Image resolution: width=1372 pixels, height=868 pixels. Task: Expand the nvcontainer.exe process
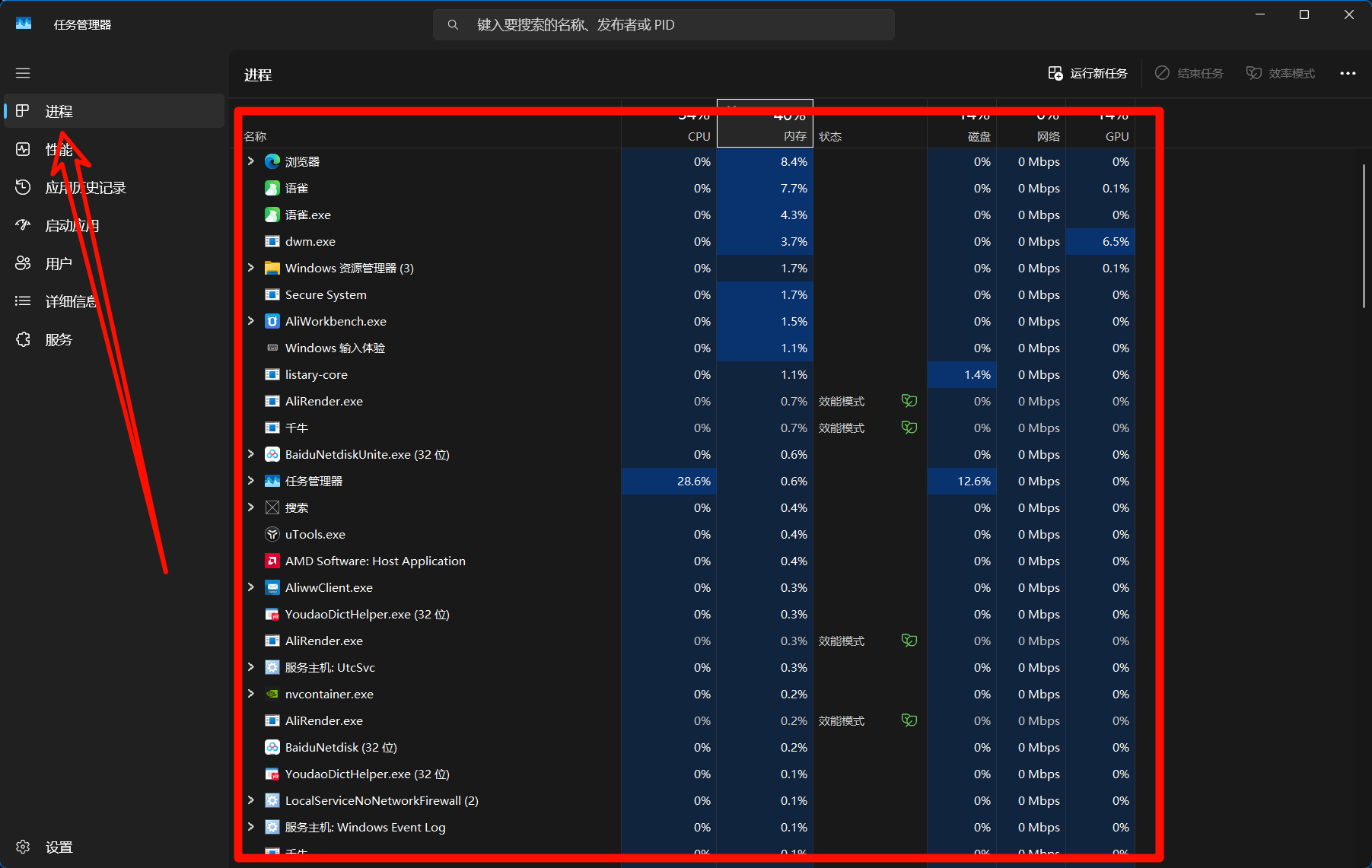pos(250,694)
